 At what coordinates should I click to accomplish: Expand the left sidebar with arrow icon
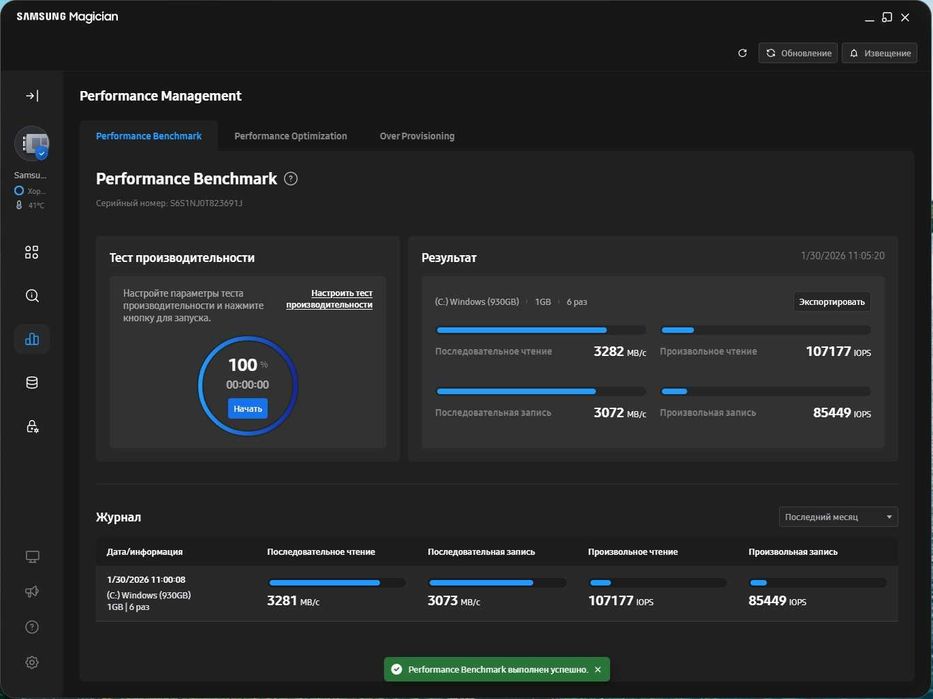32,96
